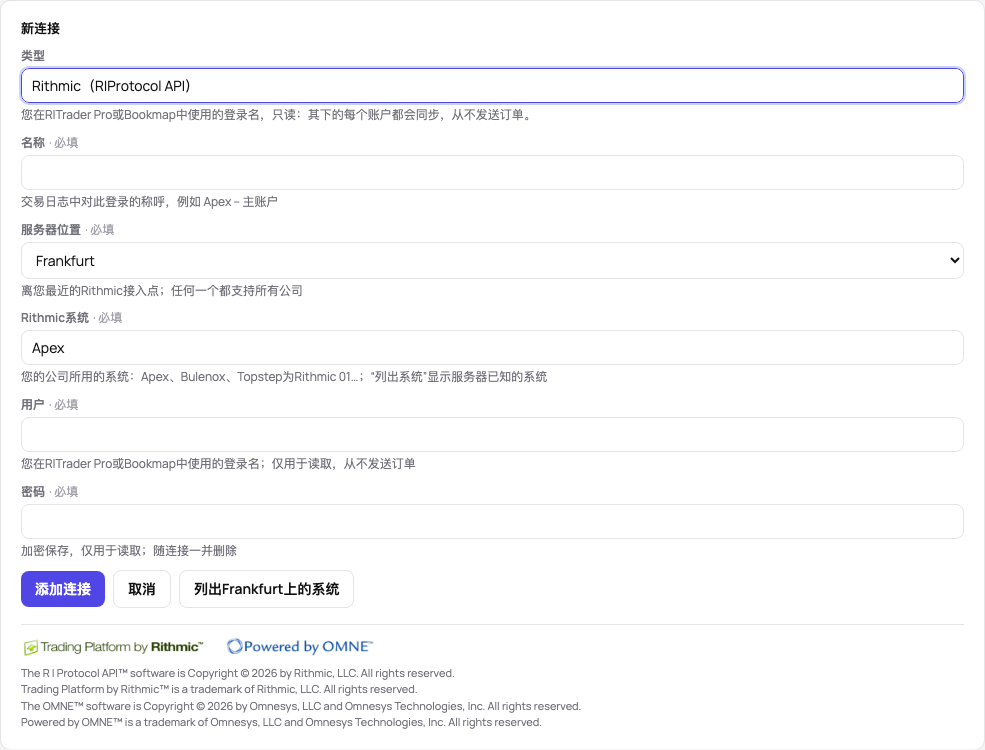
Task: Click the 取消 button
Action: pos(142,589)
